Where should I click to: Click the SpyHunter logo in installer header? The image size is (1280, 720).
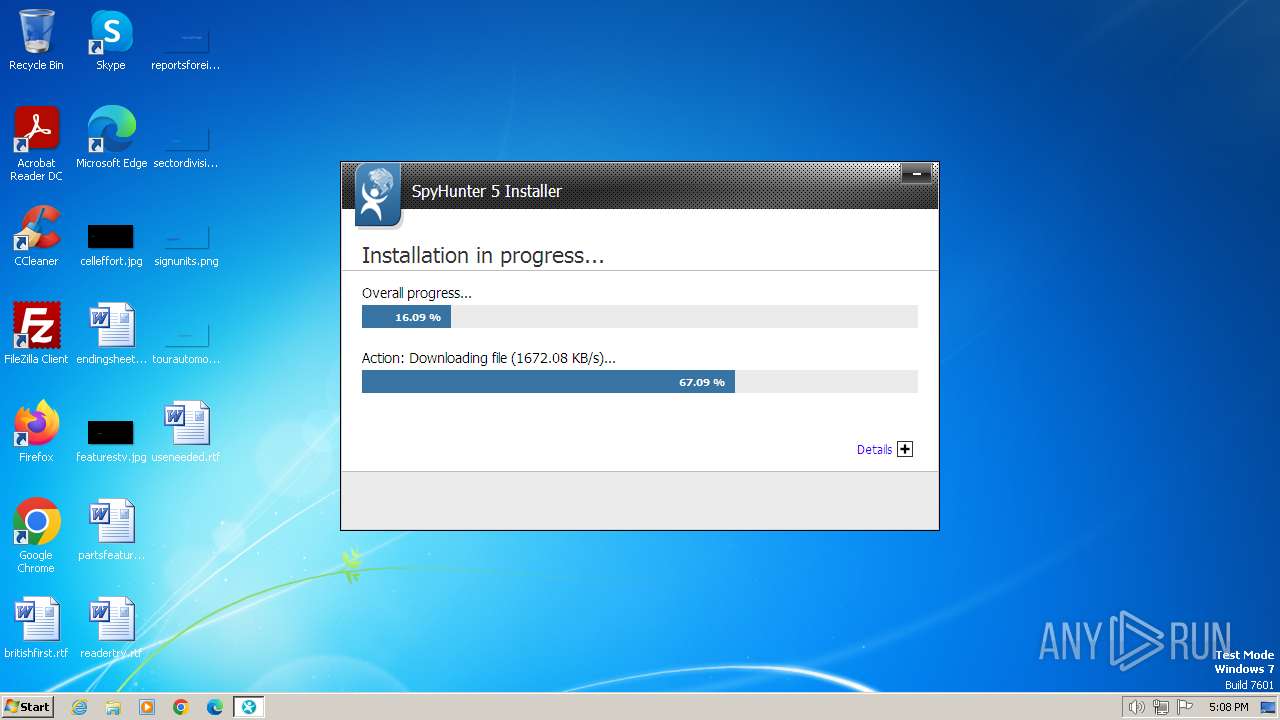coord(377,195)
